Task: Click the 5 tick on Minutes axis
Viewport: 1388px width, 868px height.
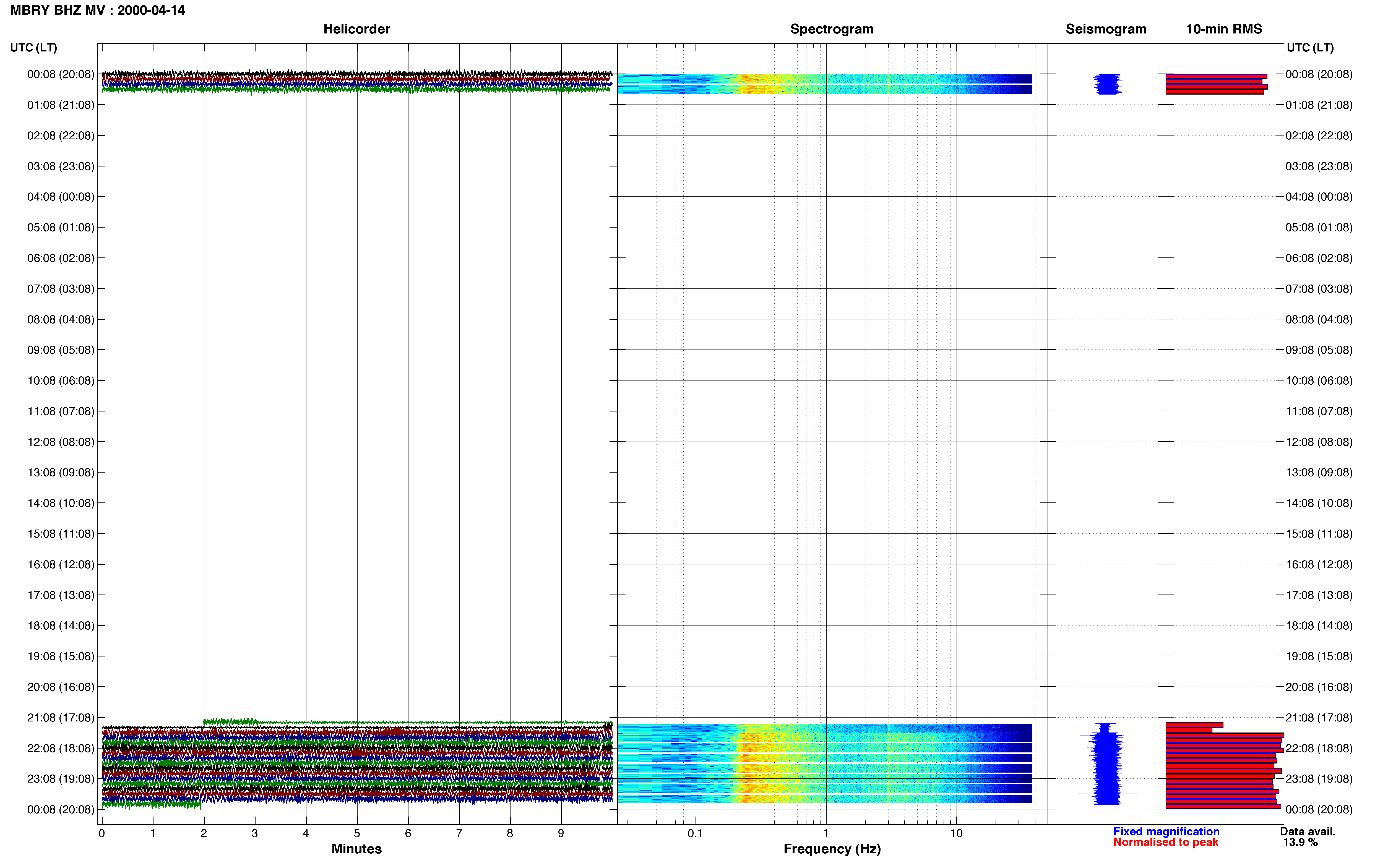Action: pyautogui.click(x=357, y=833)
